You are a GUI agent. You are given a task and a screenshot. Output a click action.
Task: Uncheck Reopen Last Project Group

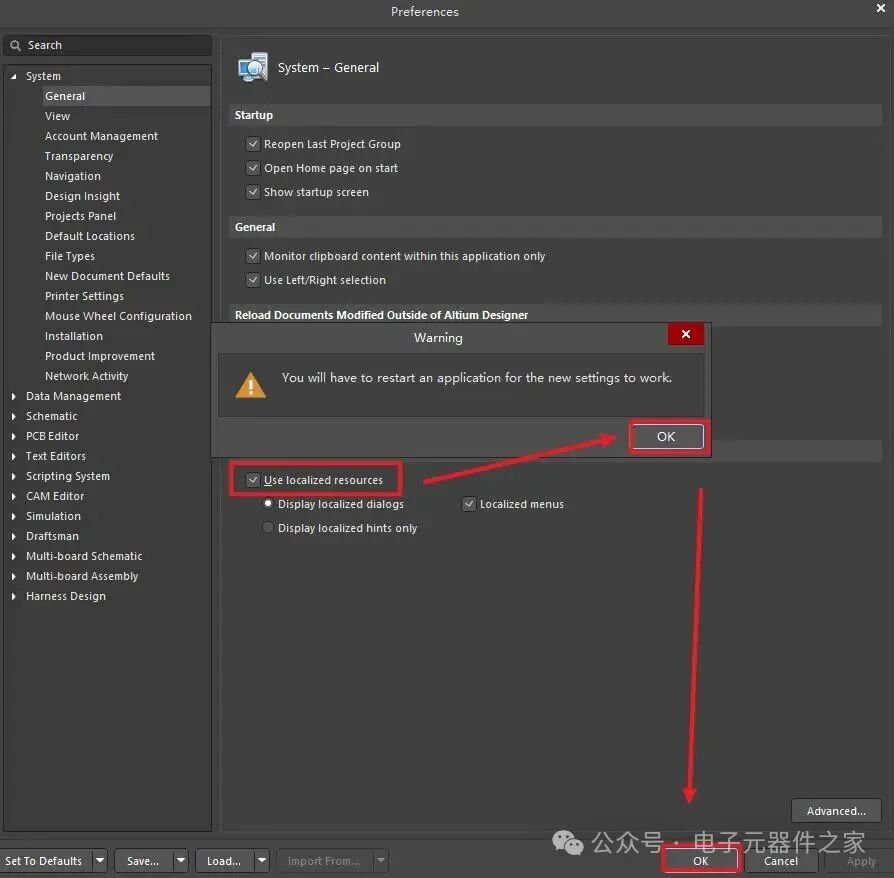click(x=253, y=144)
